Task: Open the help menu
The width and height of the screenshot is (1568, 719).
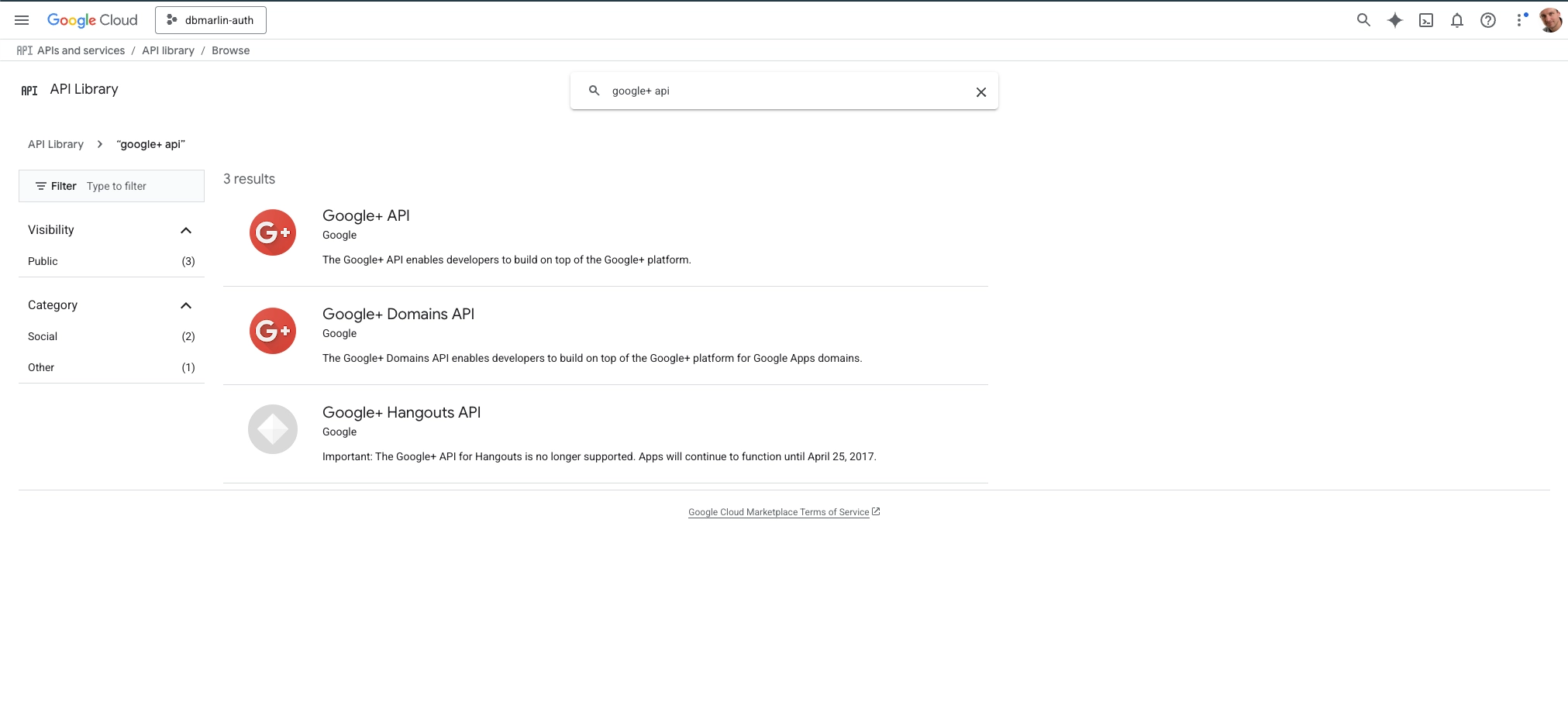Action: [x=1488, y=19]
